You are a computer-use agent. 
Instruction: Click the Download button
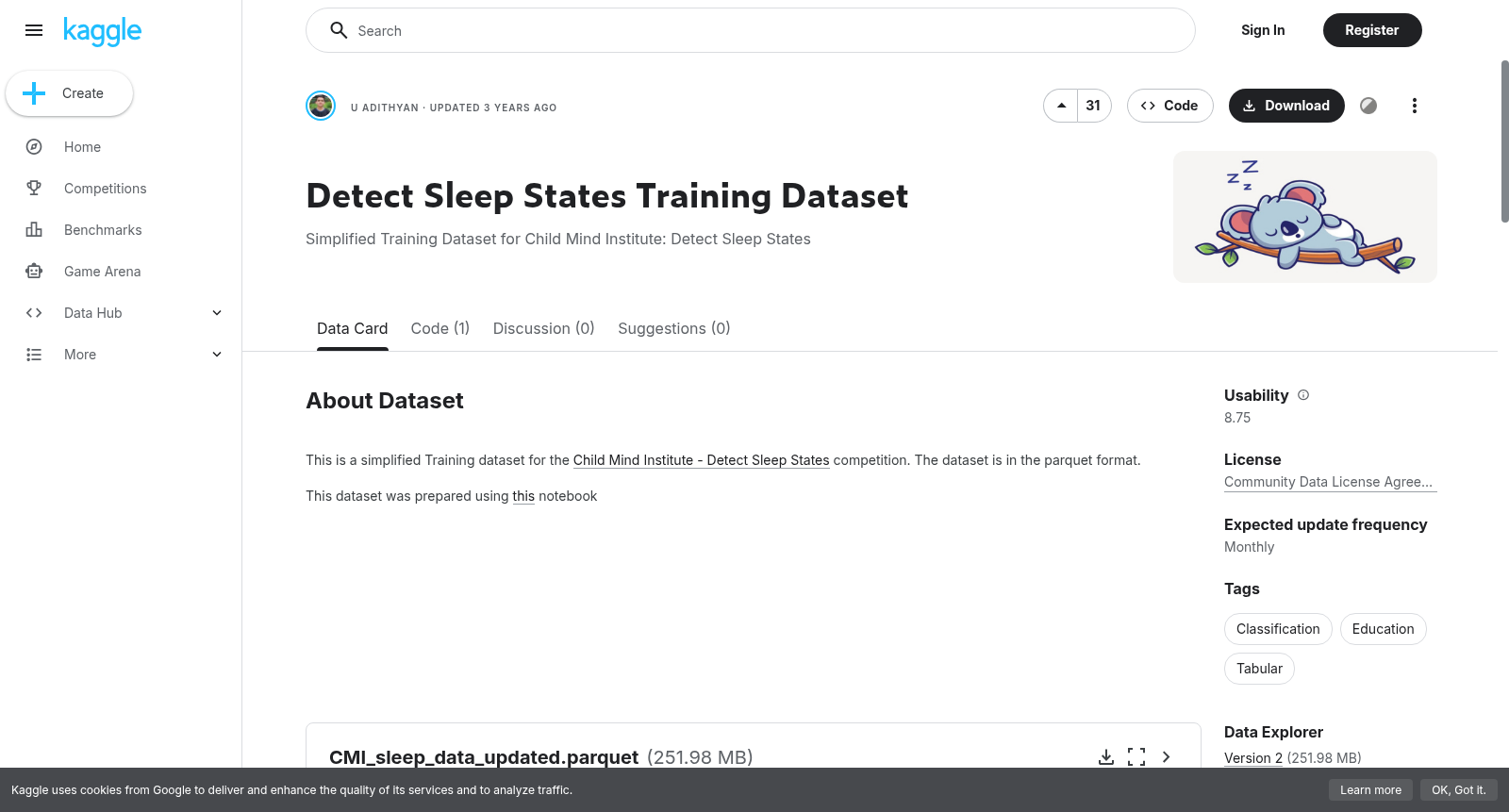tap(1286, 106)
